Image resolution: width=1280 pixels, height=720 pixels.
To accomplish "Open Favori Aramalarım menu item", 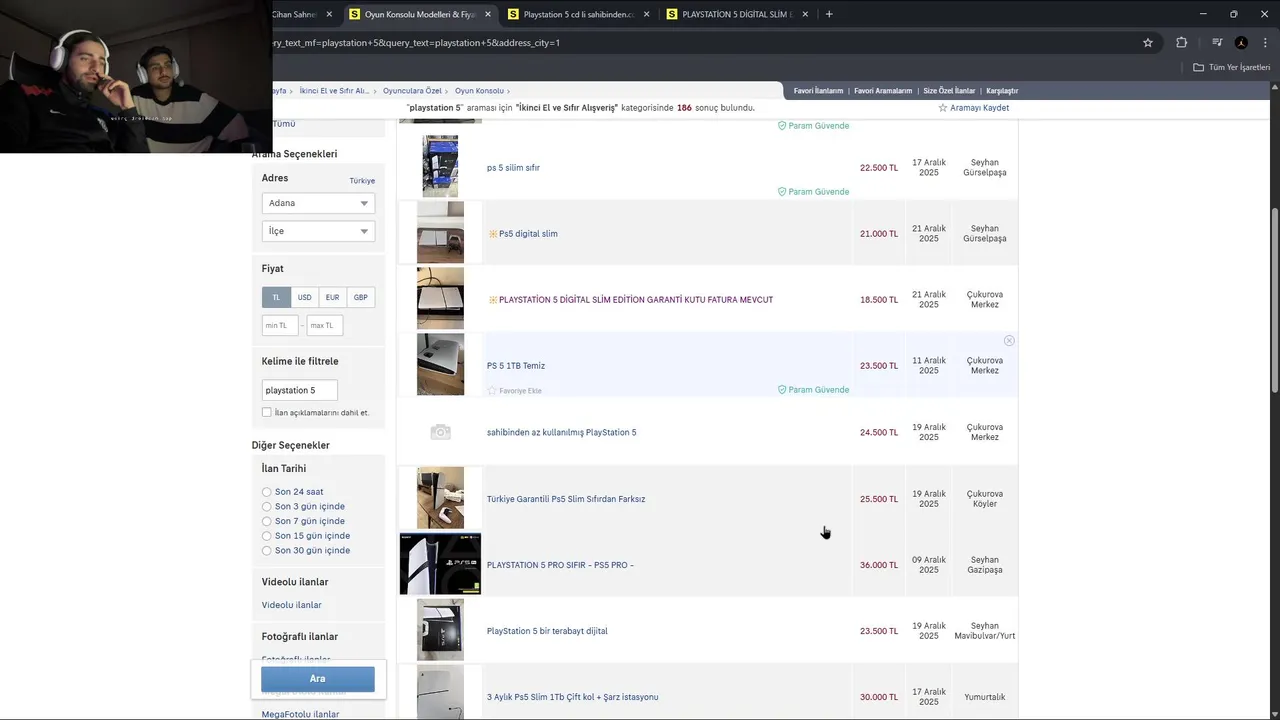I will (x=883, y=91).
